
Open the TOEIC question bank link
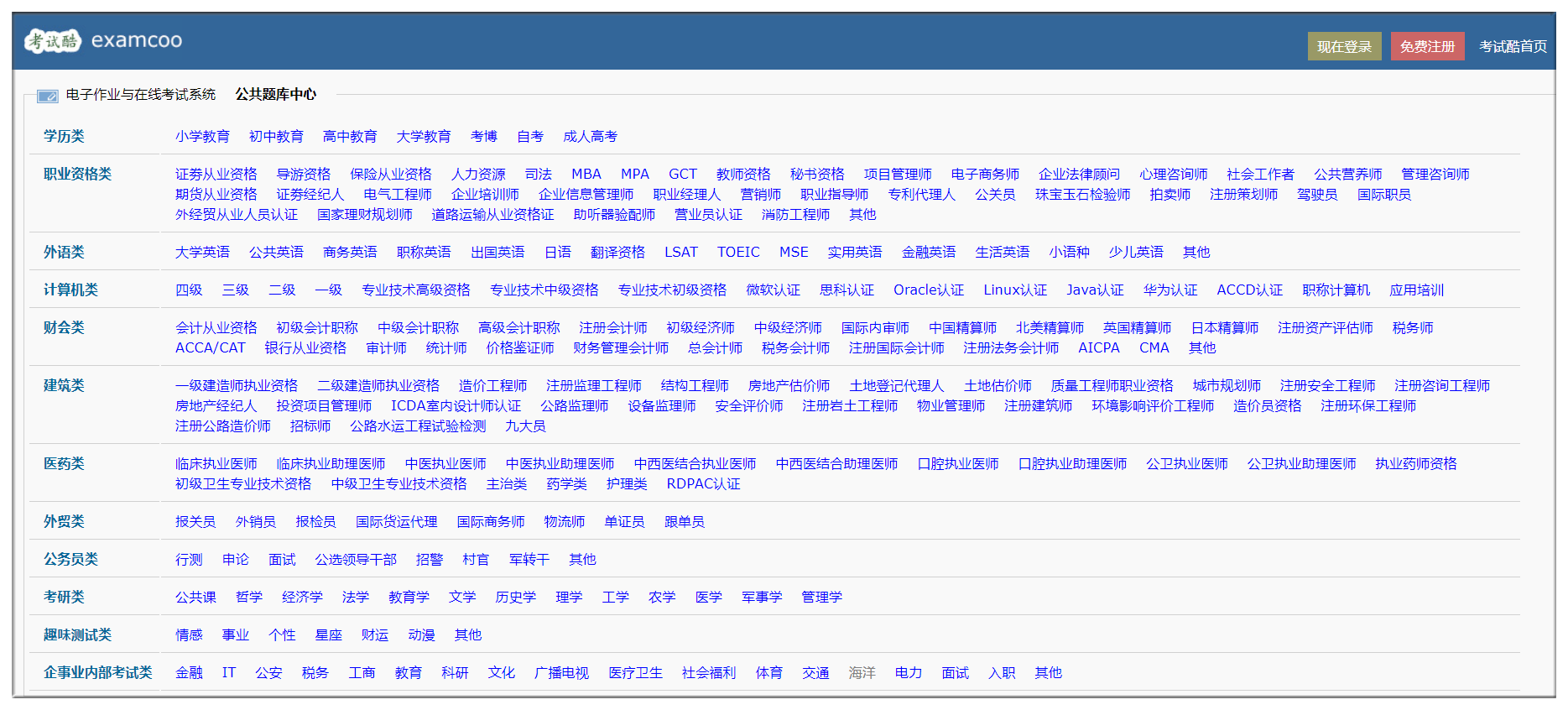coord(737,253)
